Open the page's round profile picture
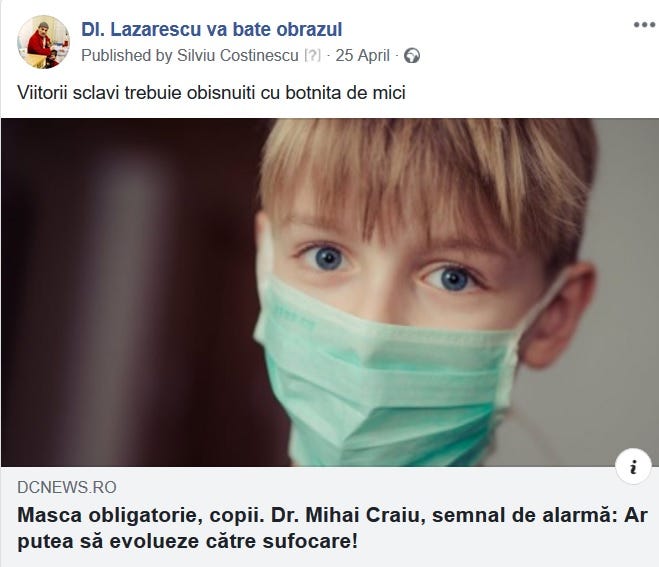This screenshot has height=567, width=659. tap(43, 42)
